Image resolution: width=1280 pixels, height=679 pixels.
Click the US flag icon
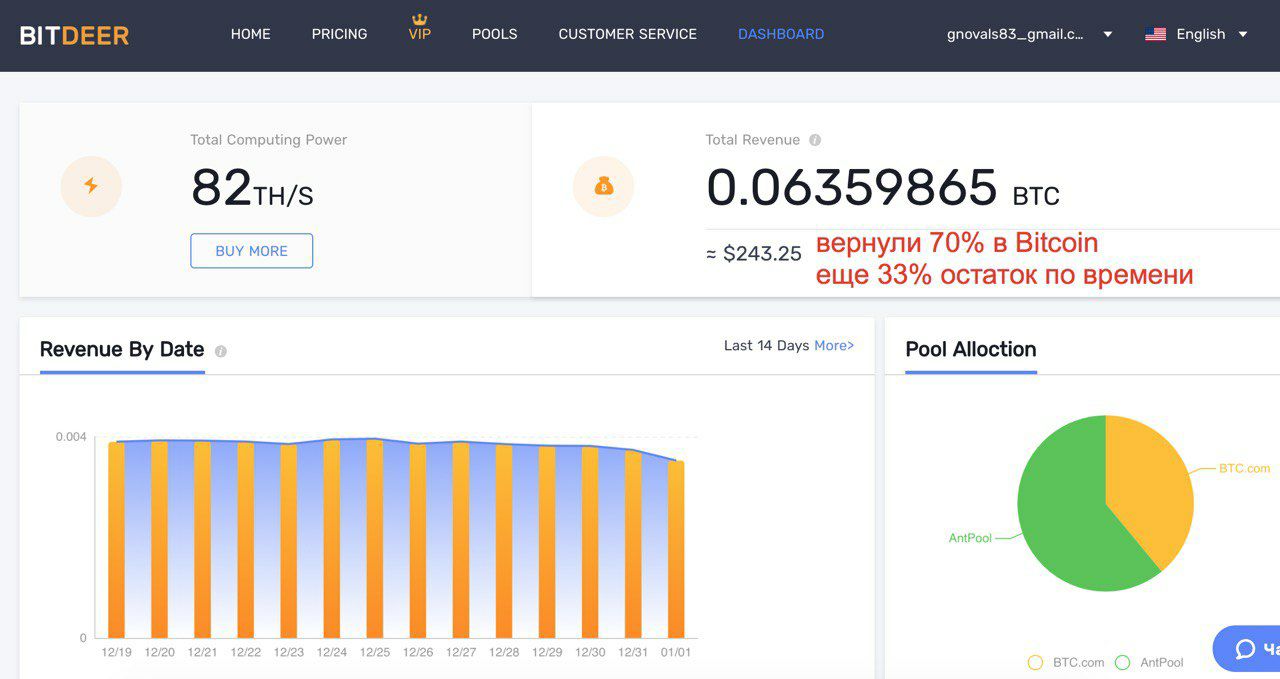[1155, 34]
